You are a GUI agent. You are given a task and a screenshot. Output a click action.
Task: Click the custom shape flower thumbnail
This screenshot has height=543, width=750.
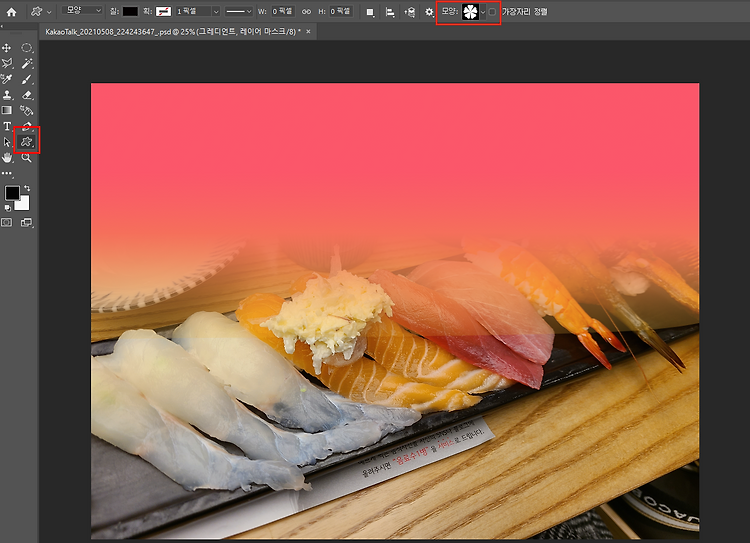[470, 12]
